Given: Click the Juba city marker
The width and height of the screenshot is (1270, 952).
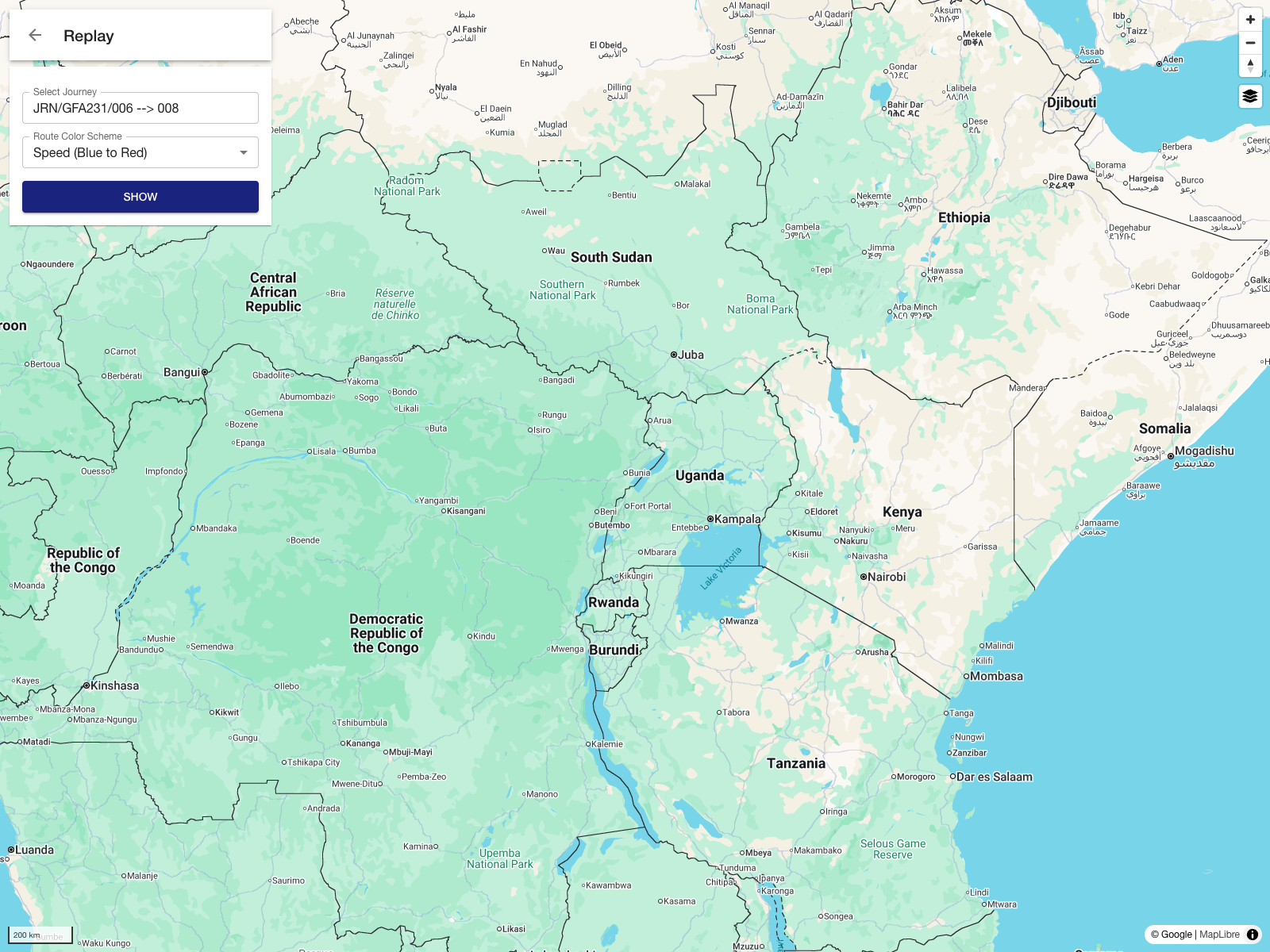Looking at the screenshot, I should (x=674, y=355).
